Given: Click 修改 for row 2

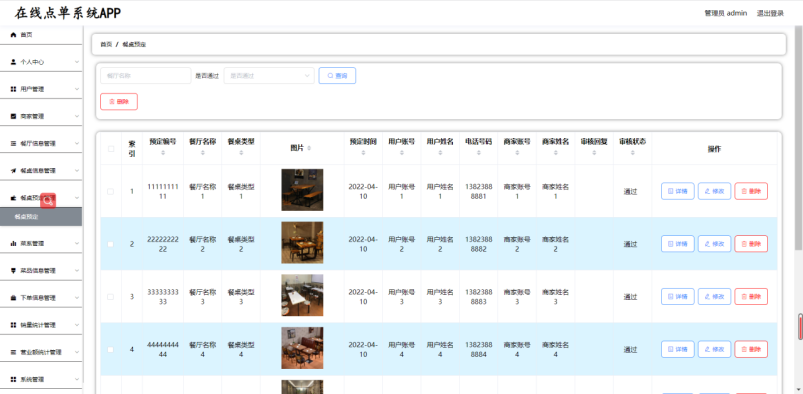Looking at the screenshot, I should (x=714, y=244).
